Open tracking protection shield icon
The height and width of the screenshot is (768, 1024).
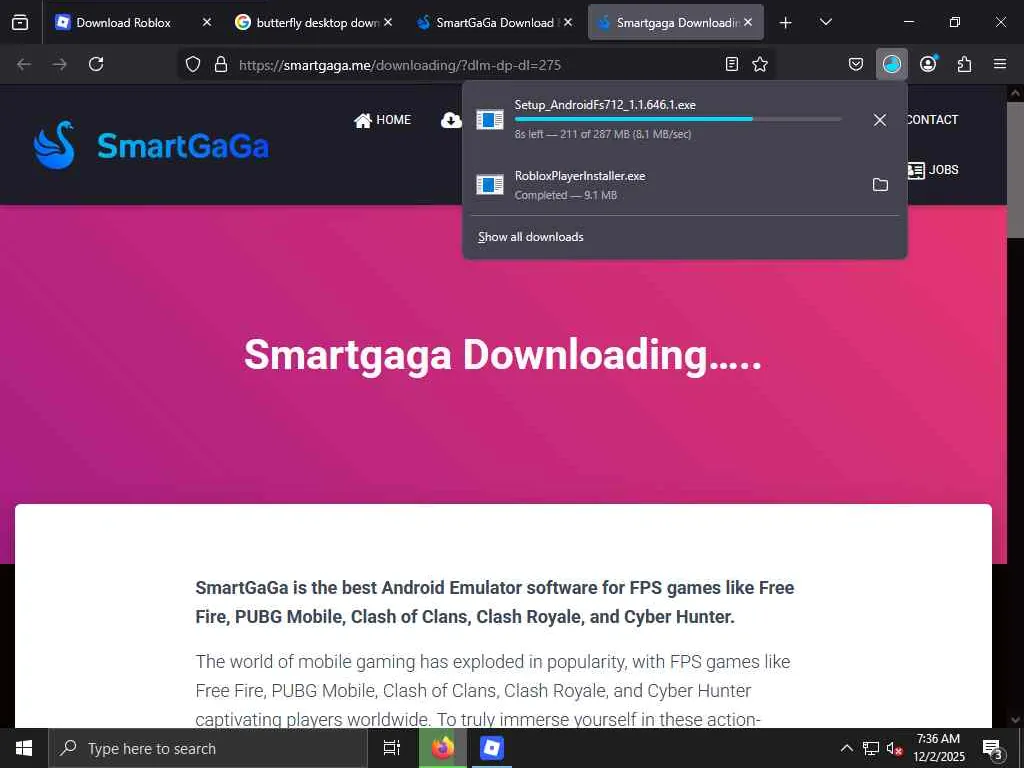[193, 64]
